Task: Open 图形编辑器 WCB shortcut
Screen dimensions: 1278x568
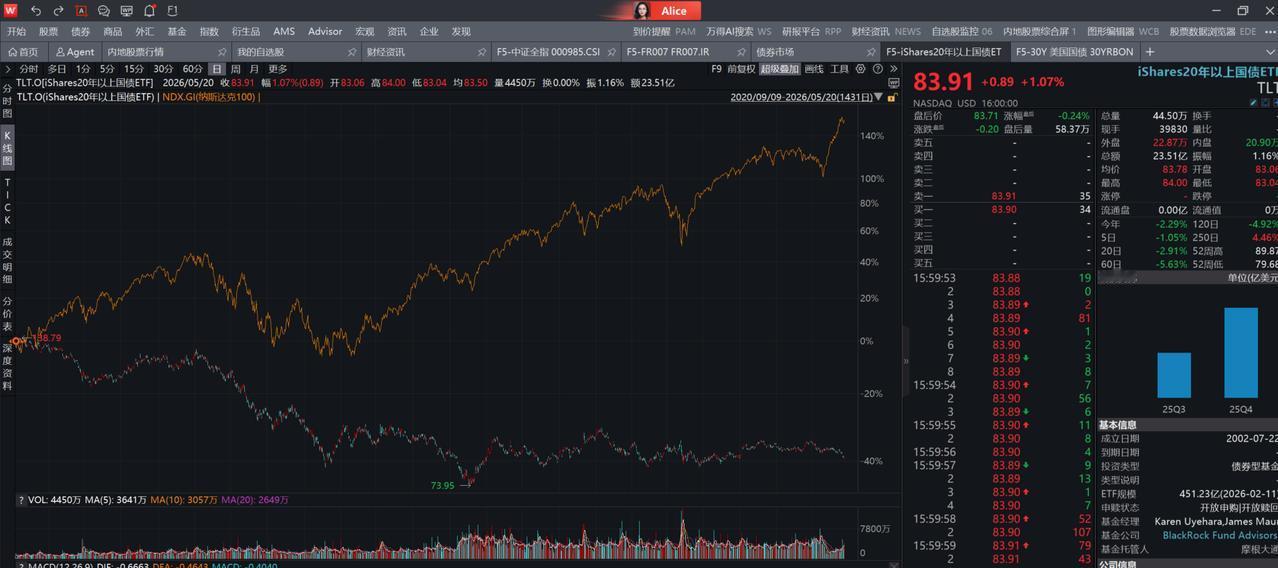Action: click(1123, 31)
